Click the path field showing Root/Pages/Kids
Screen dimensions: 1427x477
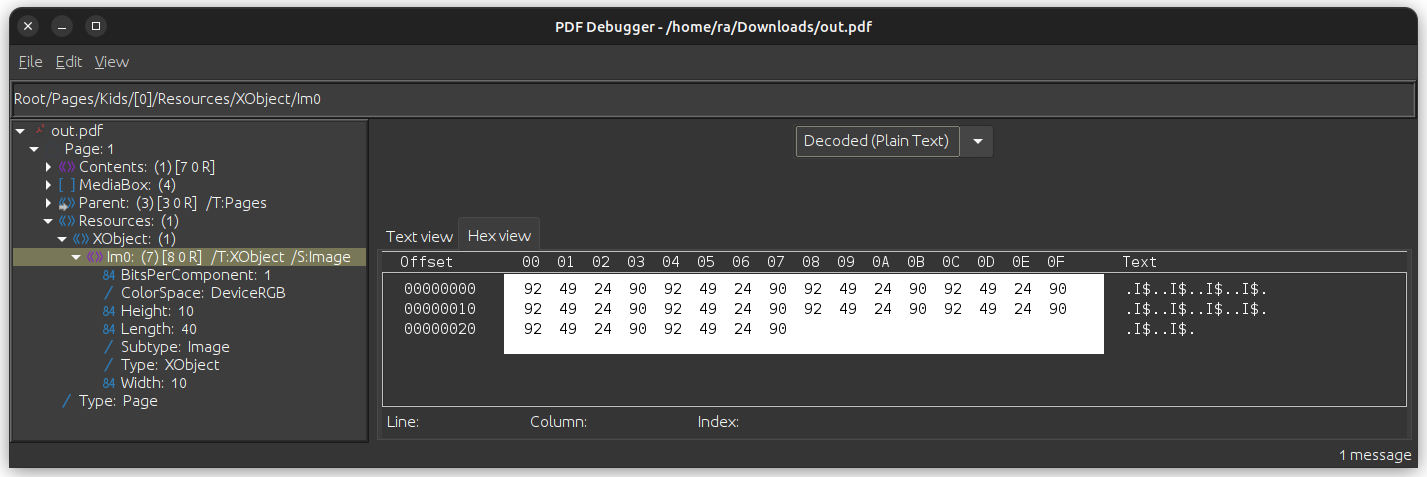coord(700,99)
